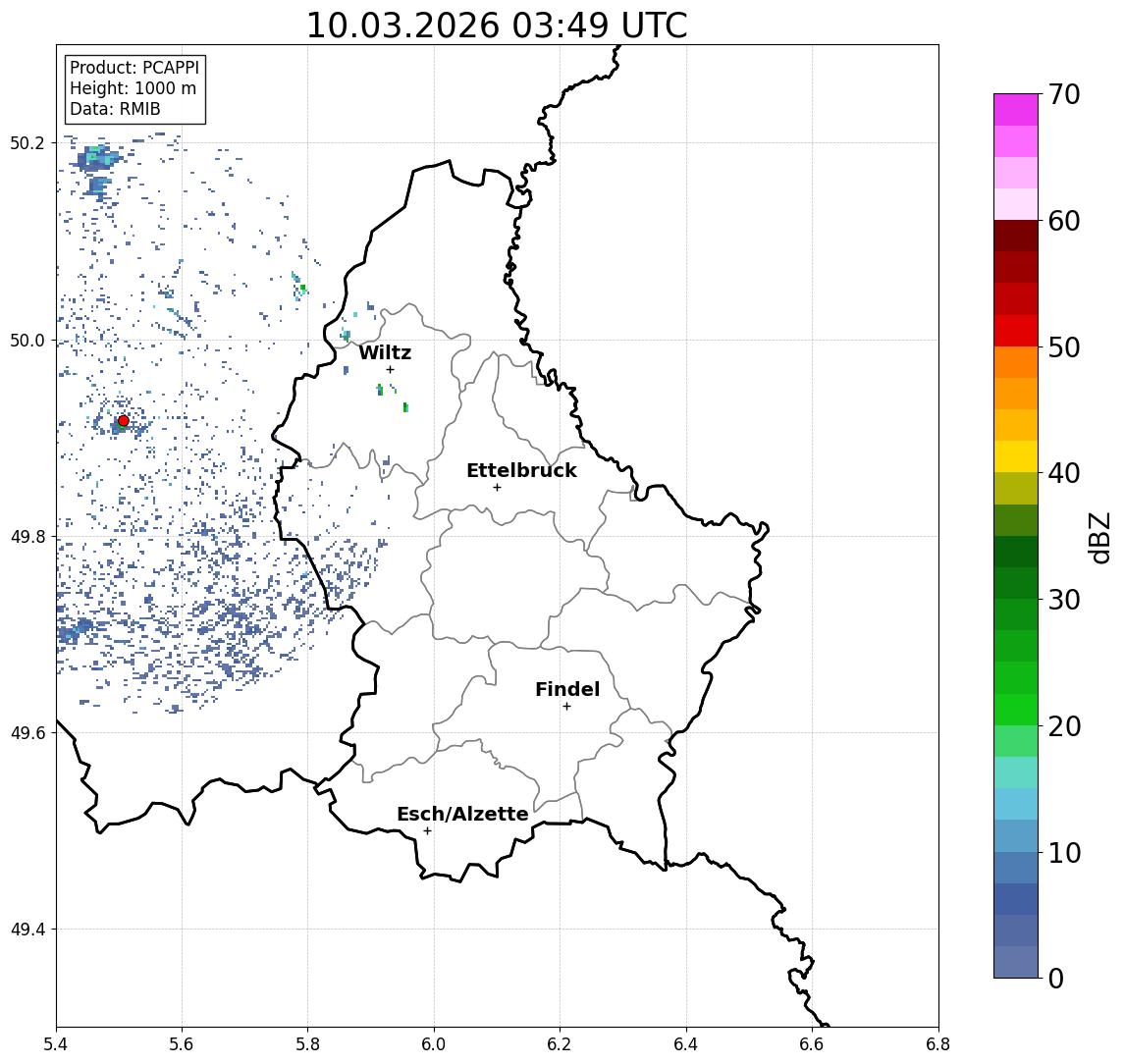Click the red radar location dot
Image resolution: width=1124 pixels, height=1064 pixels.
click(124, 421)
